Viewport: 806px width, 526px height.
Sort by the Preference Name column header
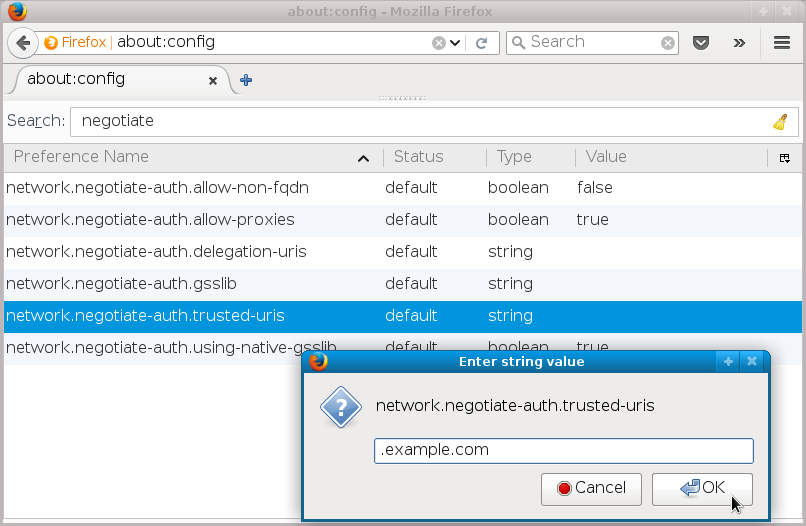click(x=193, y=157)
